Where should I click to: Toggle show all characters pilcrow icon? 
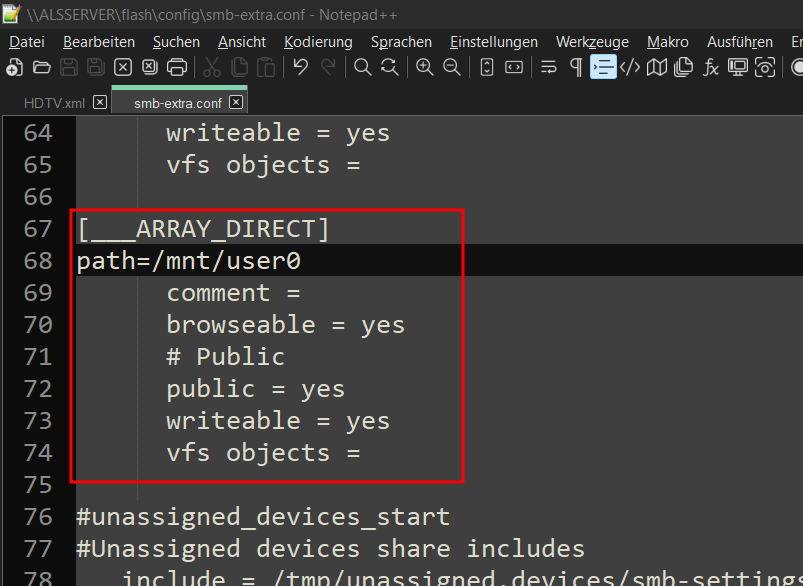coord(576,67)
